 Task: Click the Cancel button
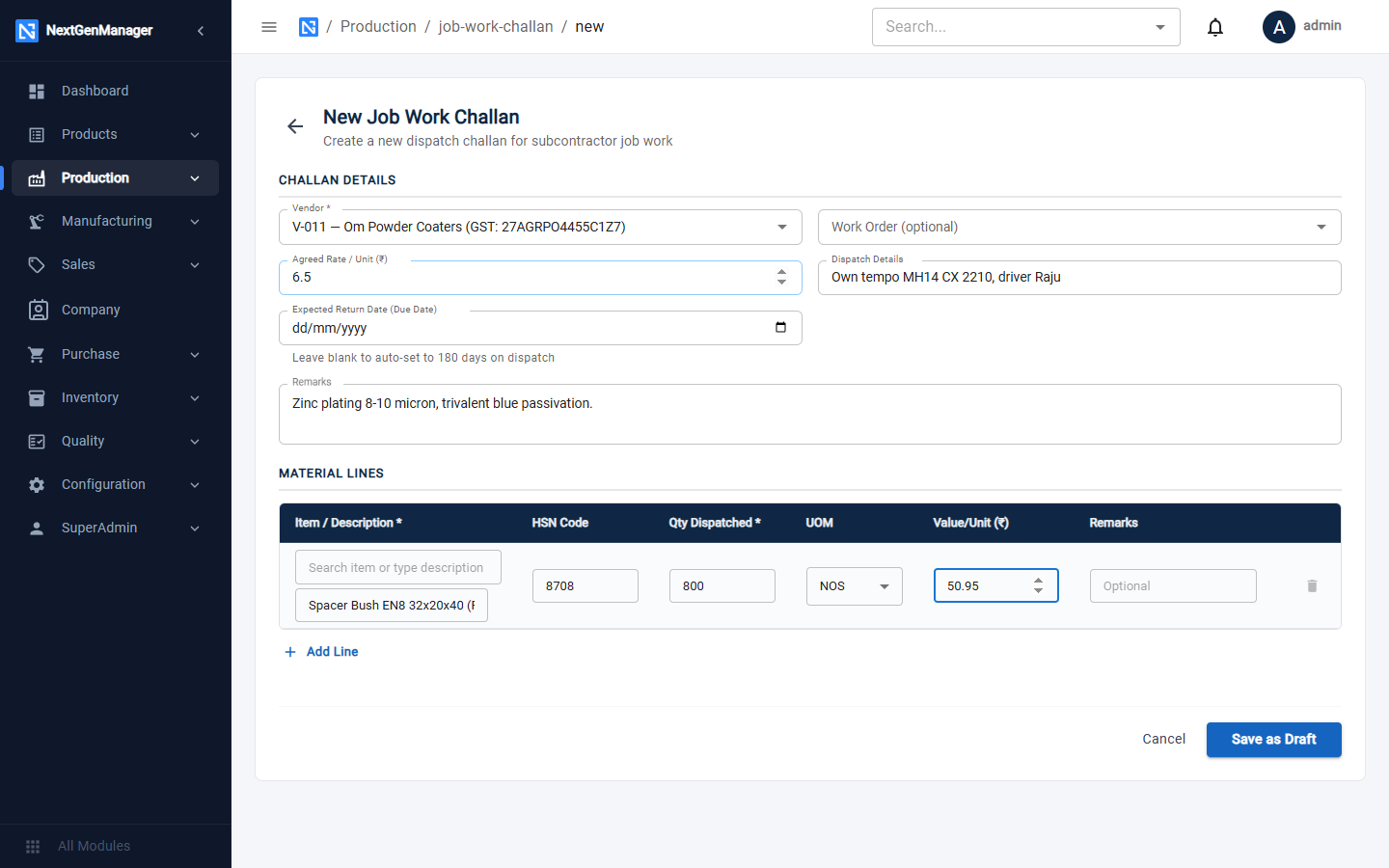tap(1163, 740)
